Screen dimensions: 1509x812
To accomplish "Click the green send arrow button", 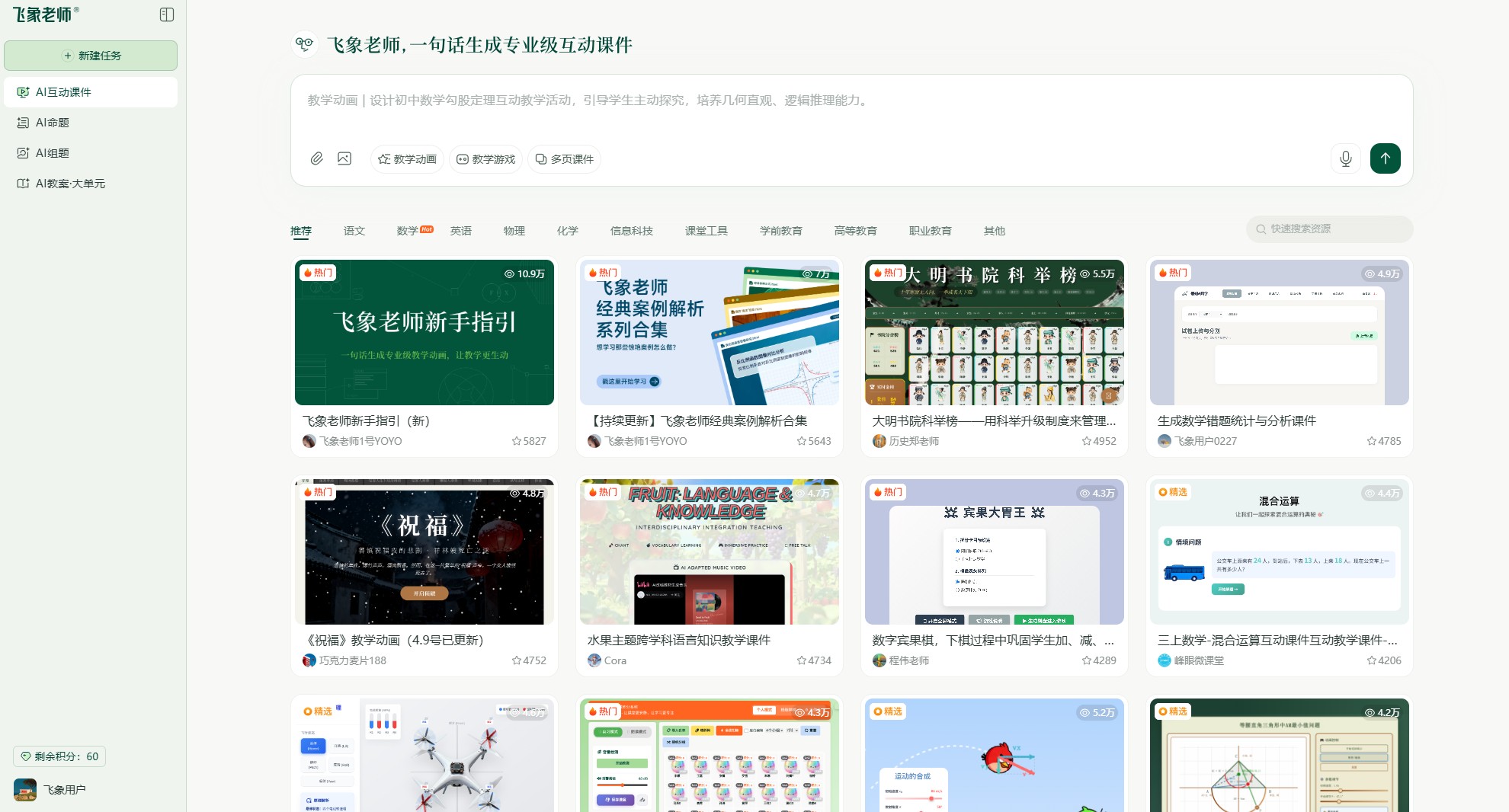I will point(1386,158).
